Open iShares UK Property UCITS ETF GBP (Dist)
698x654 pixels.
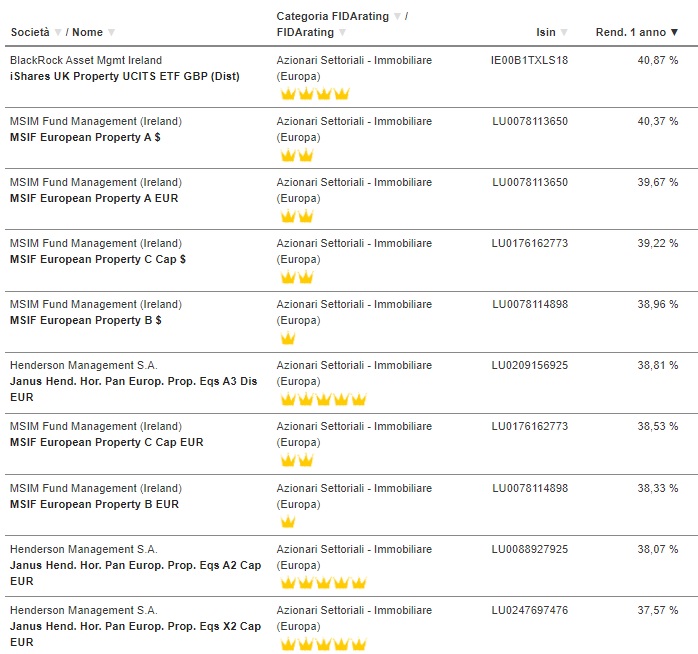point(125,76)
